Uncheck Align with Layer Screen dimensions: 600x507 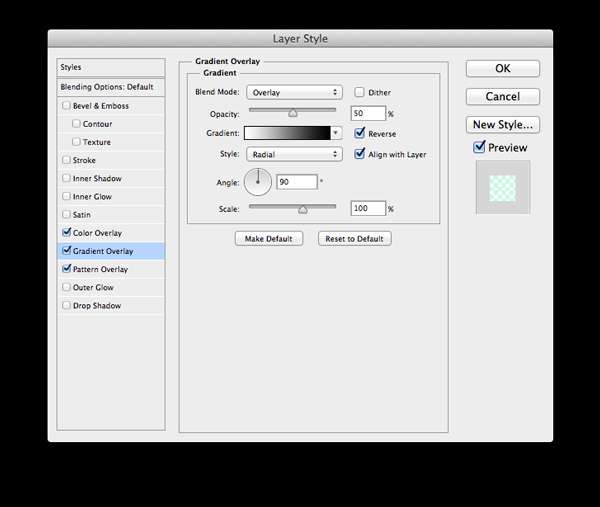click(359, 153)
